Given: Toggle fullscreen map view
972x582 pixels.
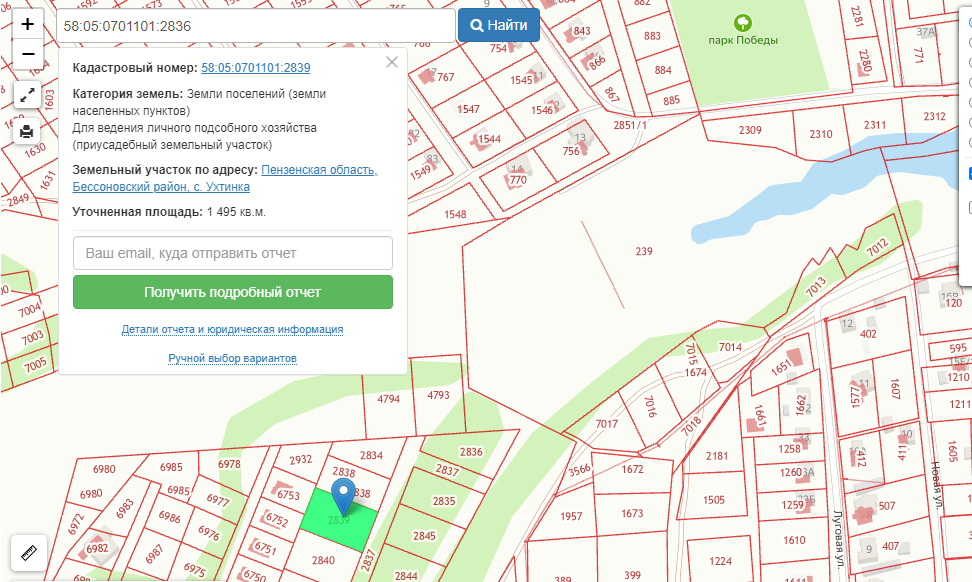Looking at the screenshot, I should click(27, 95).
